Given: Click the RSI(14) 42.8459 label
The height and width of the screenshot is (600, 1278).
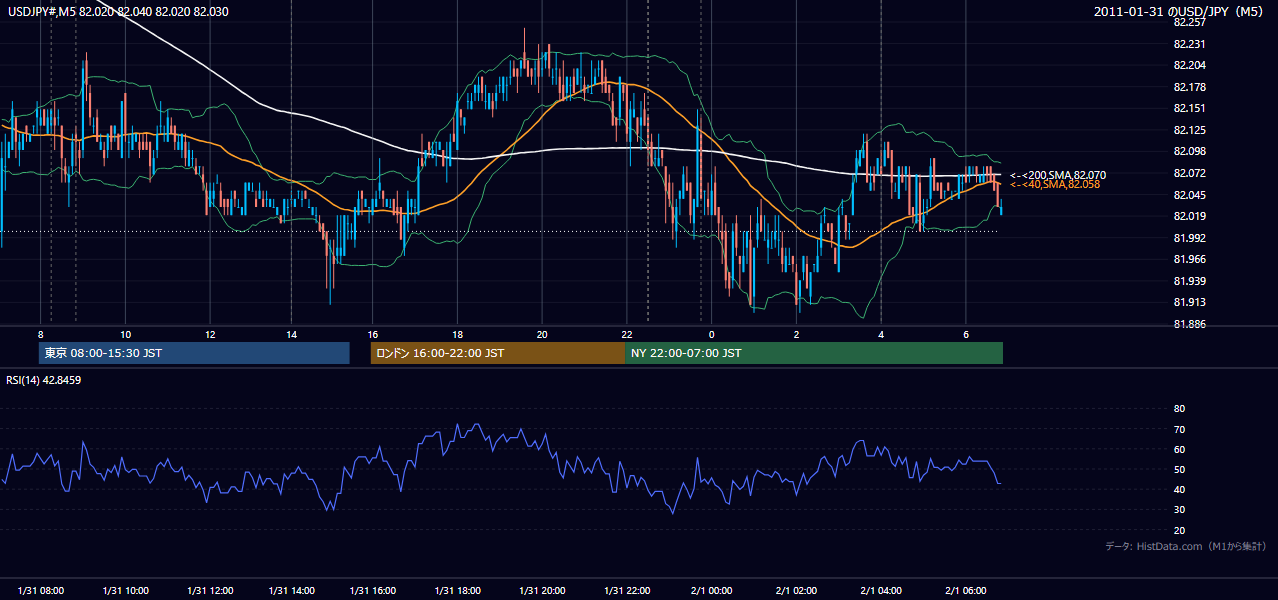Looking at the screenshot, I should pyautogui.click(x=44, y=380).
